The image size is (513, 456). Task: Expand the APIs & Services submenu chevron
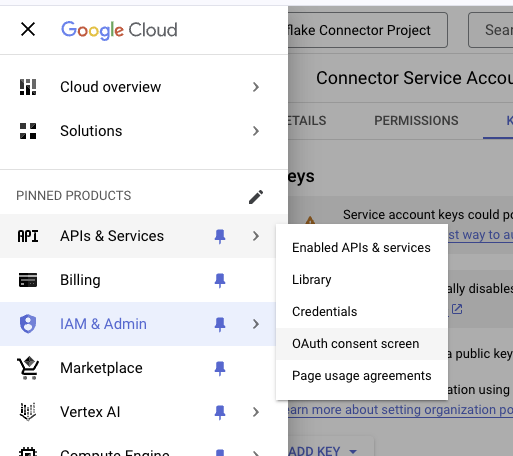click(x=256, y=236)
